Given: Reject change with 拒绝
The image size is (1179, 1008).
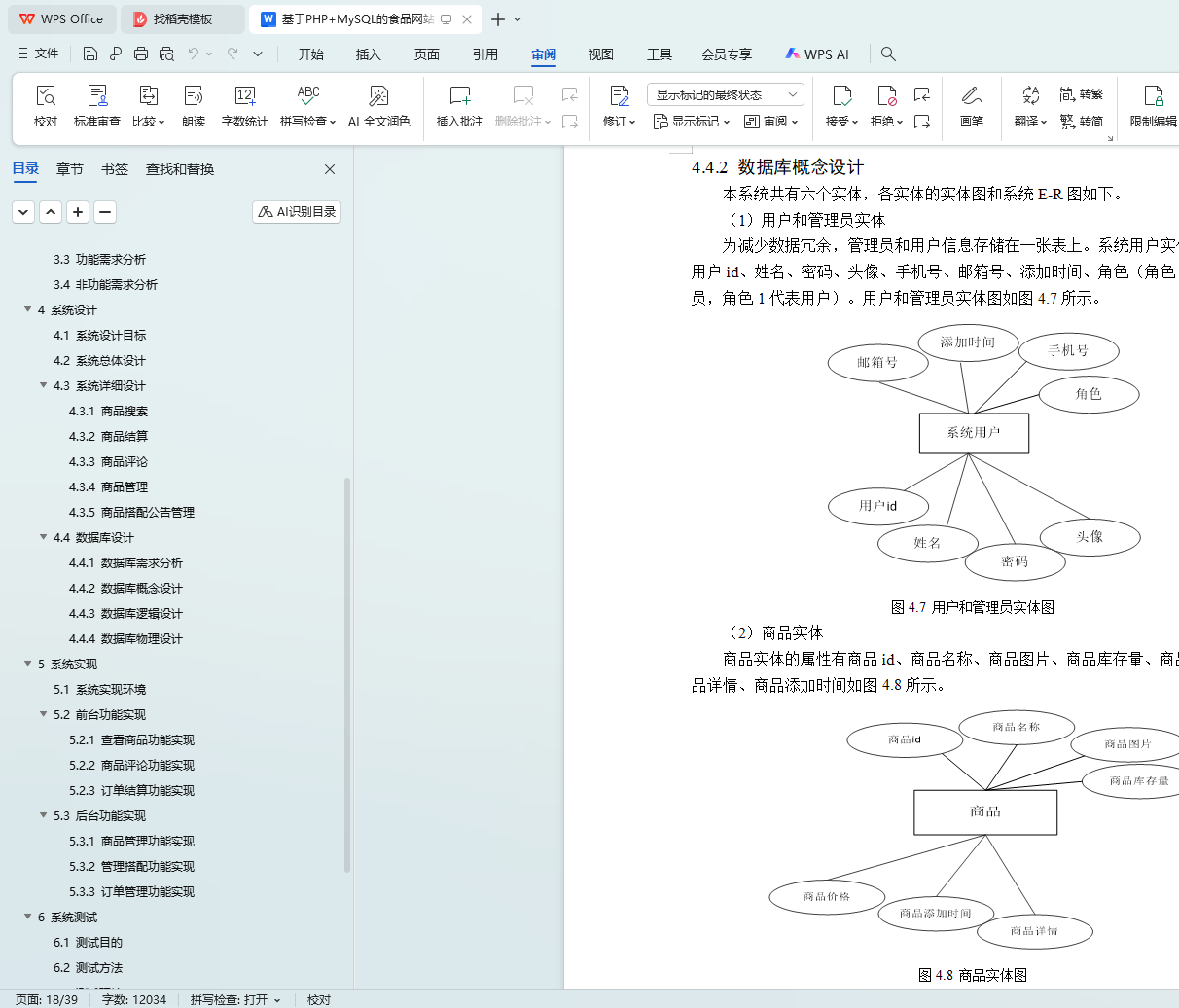Looking at the screenshot, I should tap(886, 106).
